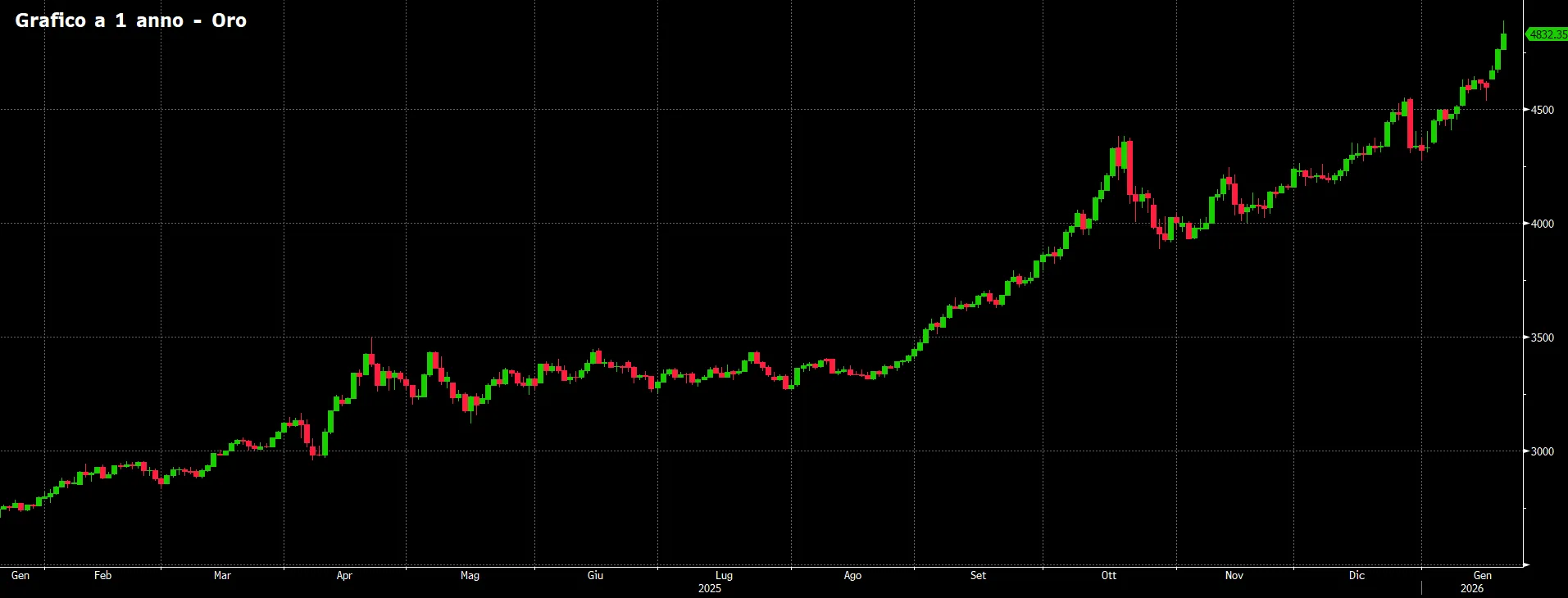
Task: Click the Ott month label on time axis
Action: coord(1108,575)
